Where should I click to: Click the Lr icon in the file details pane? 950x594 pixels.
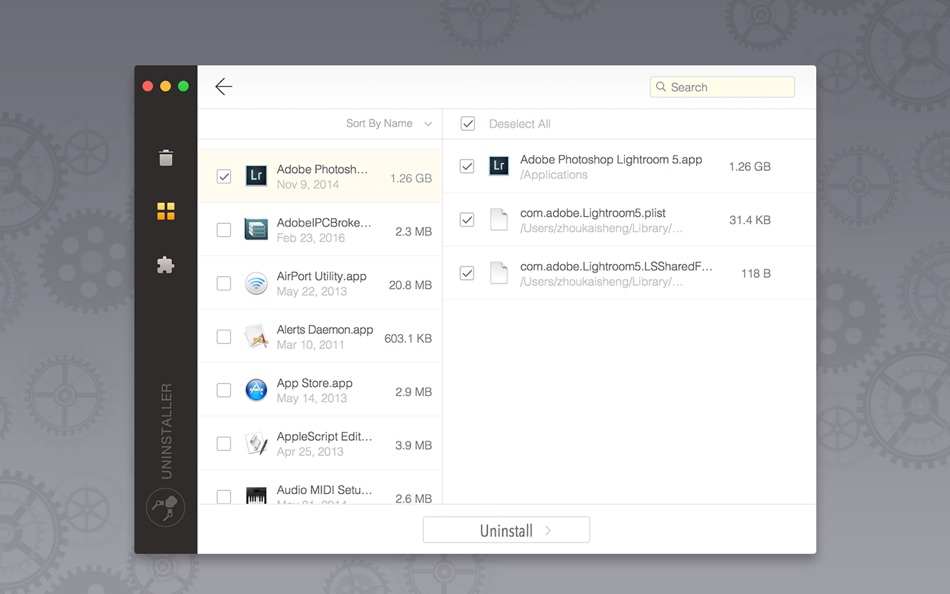tap(499, 165)
